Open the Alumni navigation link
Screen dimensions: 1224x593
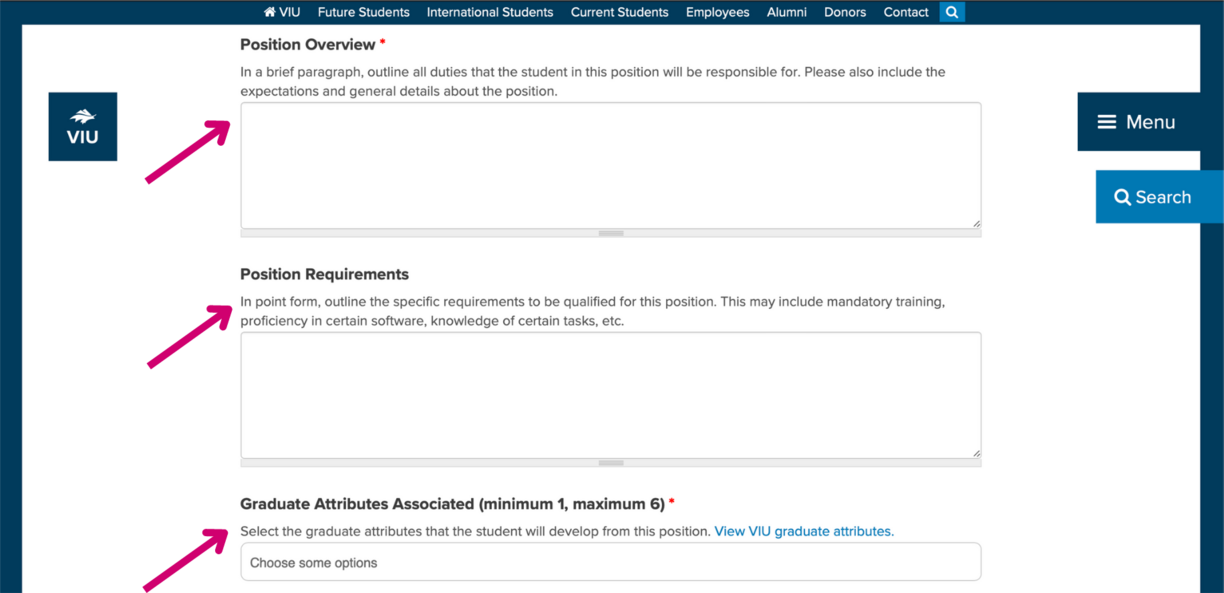point(787,12)
